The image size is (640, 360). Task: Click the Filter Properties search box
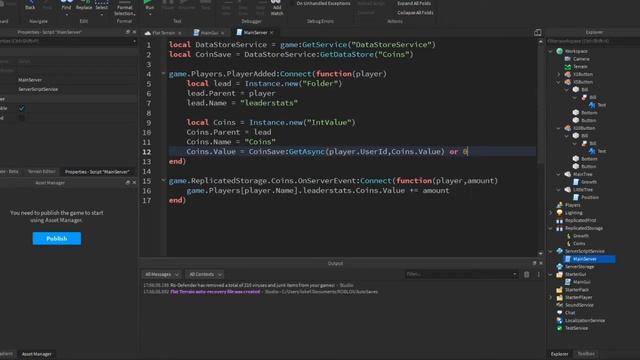click(67, 41)
